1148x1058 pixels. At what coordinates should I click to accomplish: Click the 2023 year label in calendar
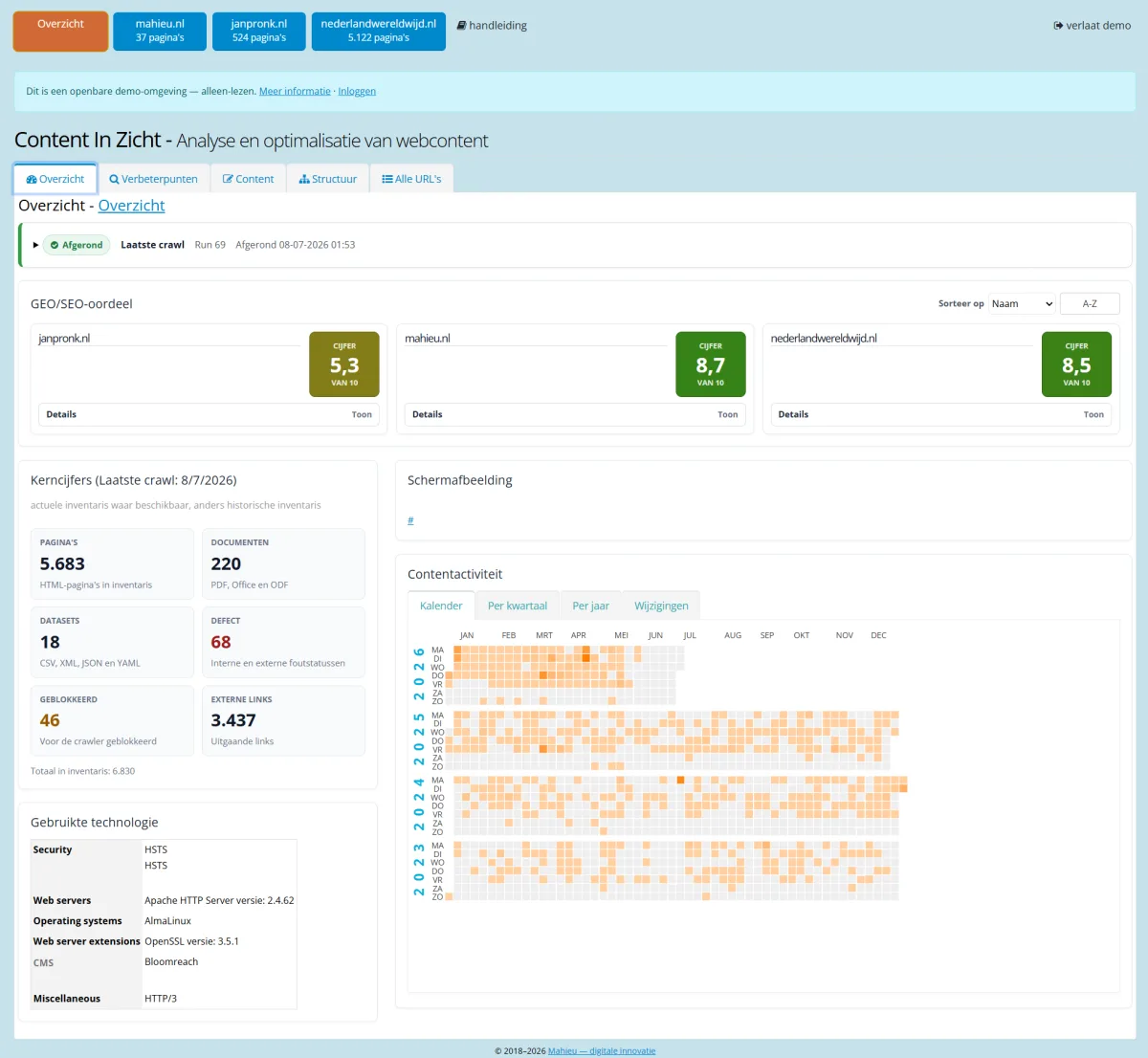point(419,869)
